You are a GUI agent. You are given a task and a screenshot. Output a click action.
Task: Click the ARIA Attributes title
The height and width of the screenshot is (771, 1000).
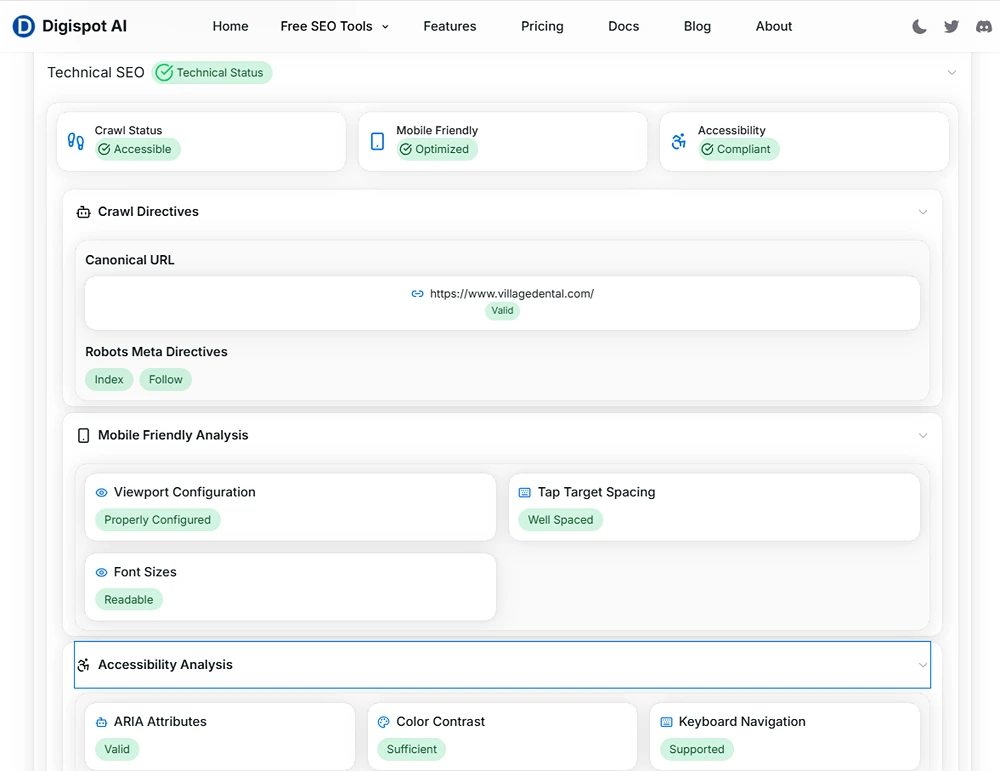click(x=160, y=722)
